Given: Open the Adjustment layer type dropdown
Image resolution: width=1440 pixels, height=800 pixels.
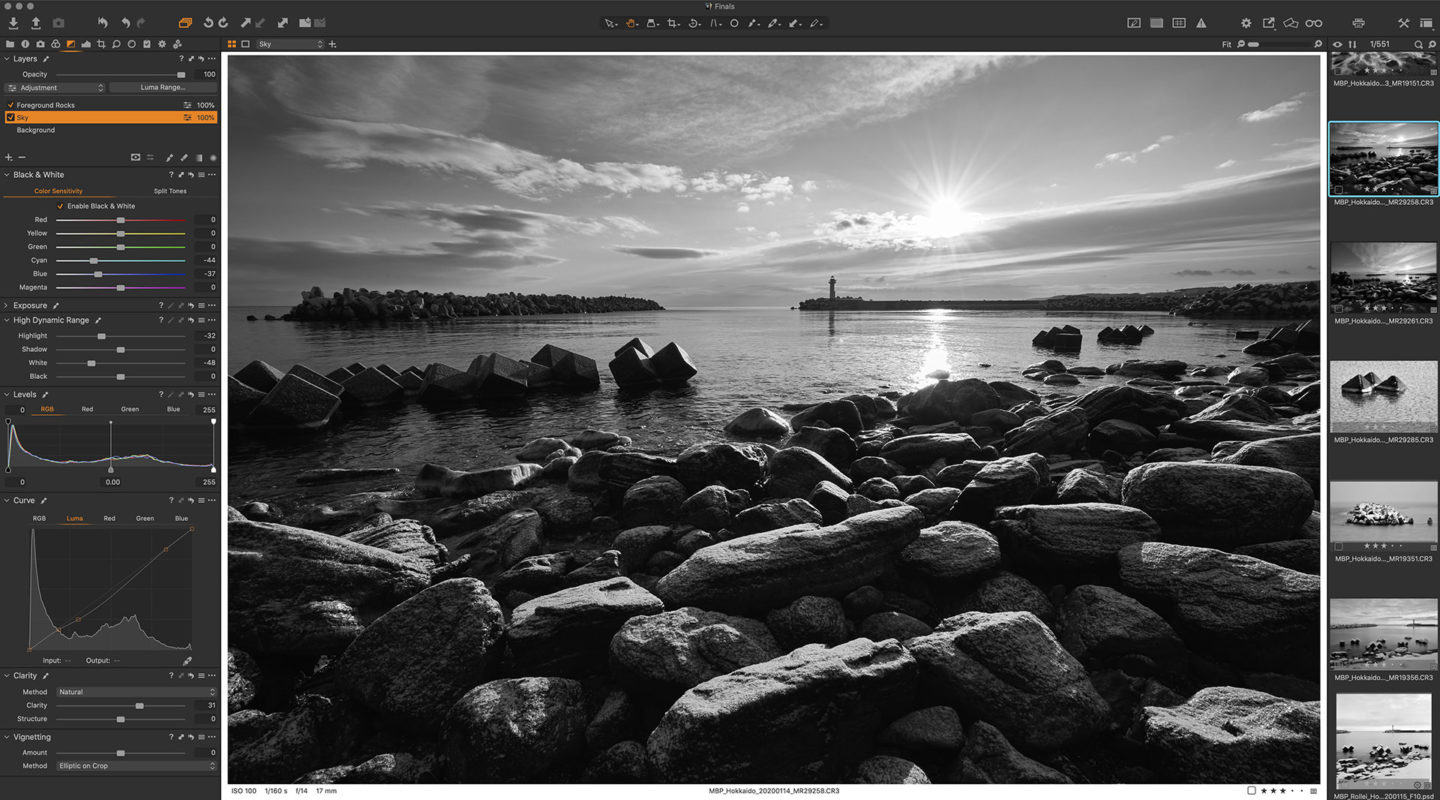Looking at the screenshot, I should 56,88.
